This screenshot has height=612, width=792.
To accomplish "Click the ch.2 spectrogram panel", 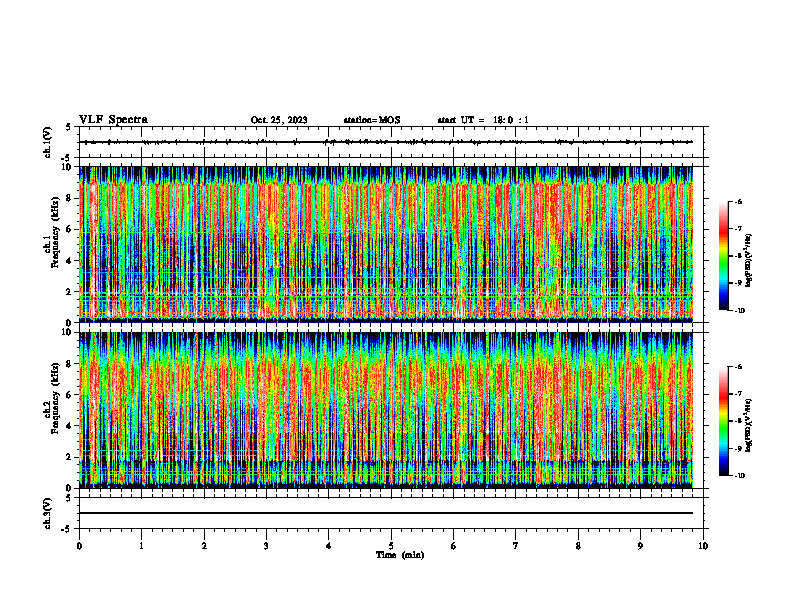I will (x=386, y=410).
